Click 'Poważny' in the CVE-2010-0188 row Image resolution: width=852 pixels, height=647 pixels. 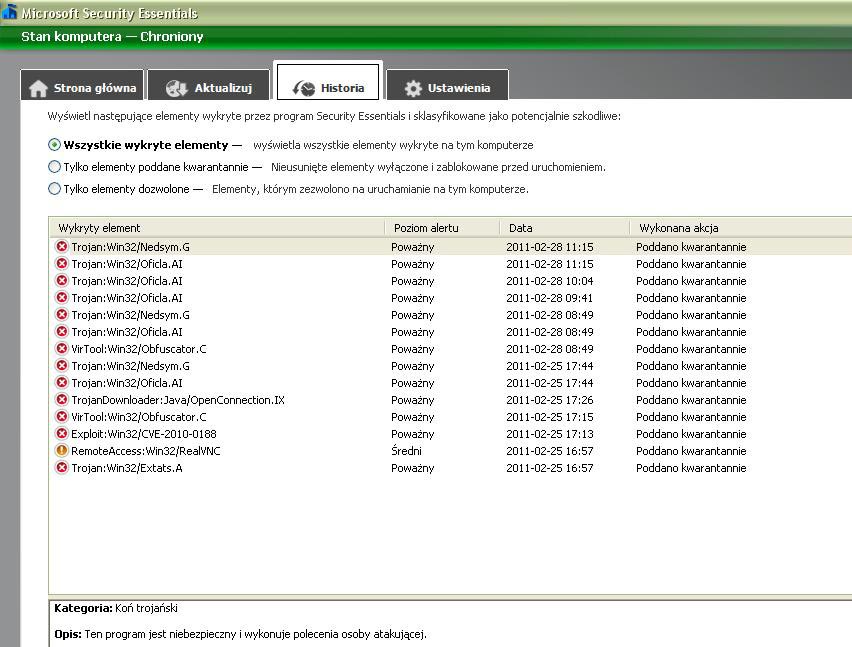[x=412, y=435]
